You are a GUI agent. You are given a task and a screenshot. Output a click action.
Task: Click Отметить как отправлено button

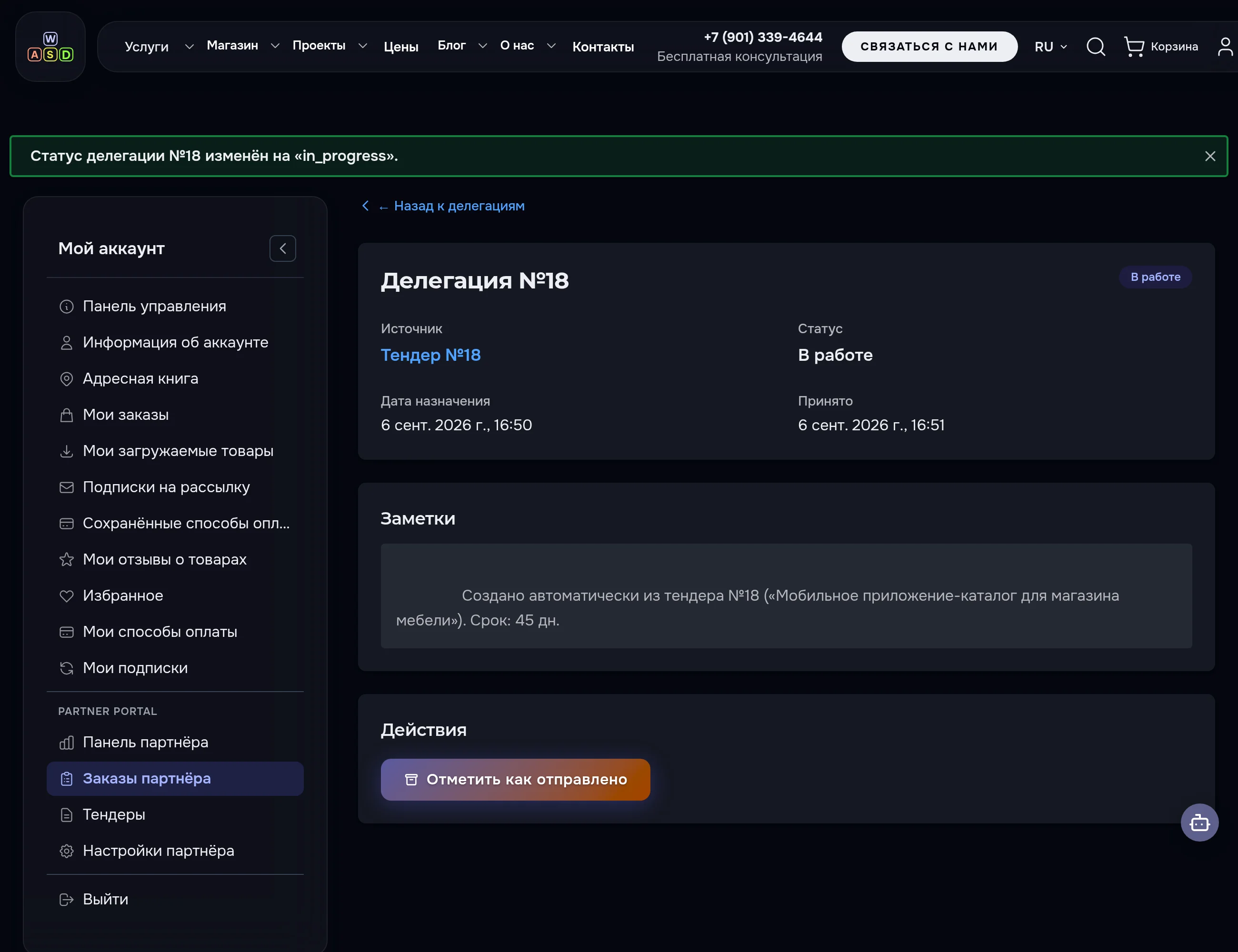(x=515, y=779)
